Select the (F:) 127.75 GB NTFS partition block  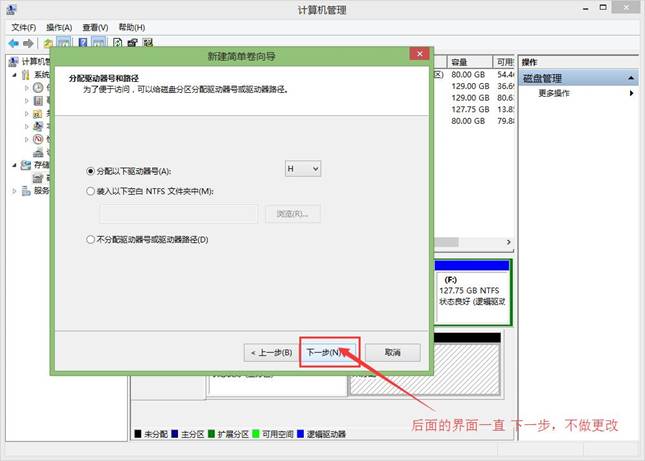[x=472, y=293]
